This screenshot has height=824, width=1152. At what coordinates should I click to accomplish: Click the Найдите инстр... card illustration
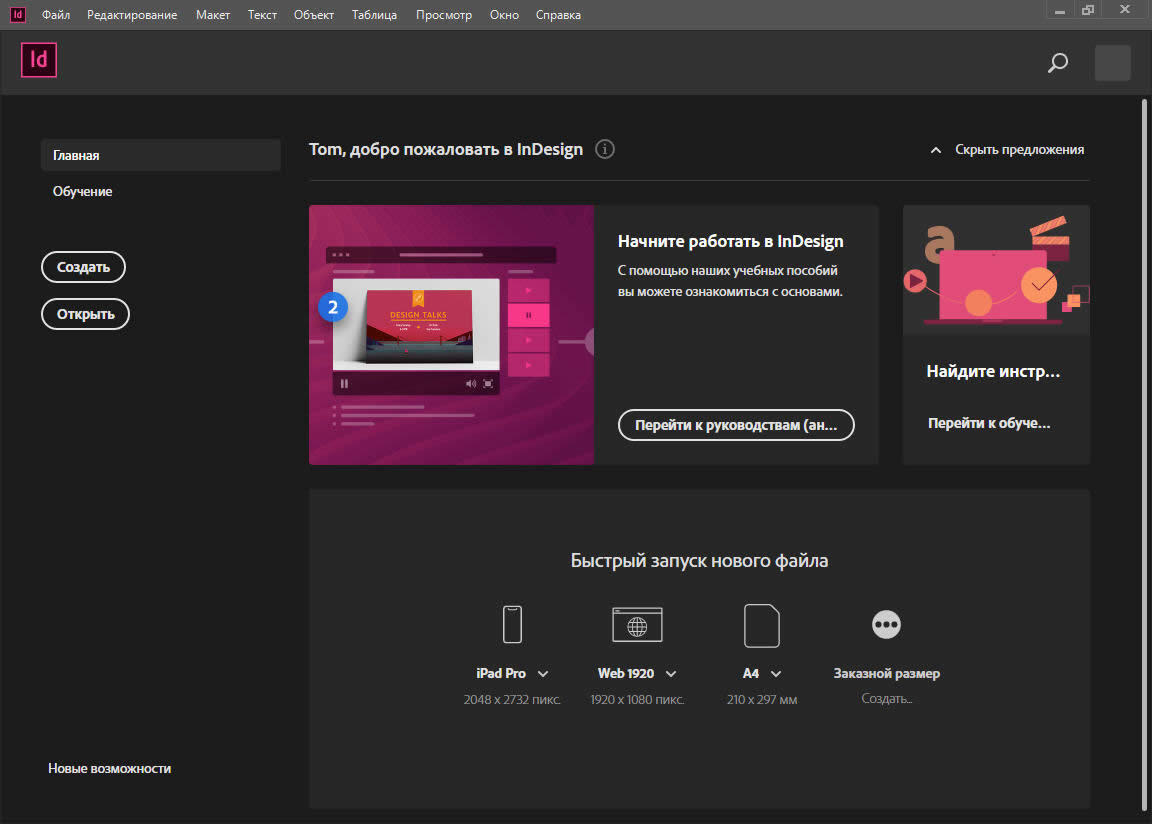point(996,270)
